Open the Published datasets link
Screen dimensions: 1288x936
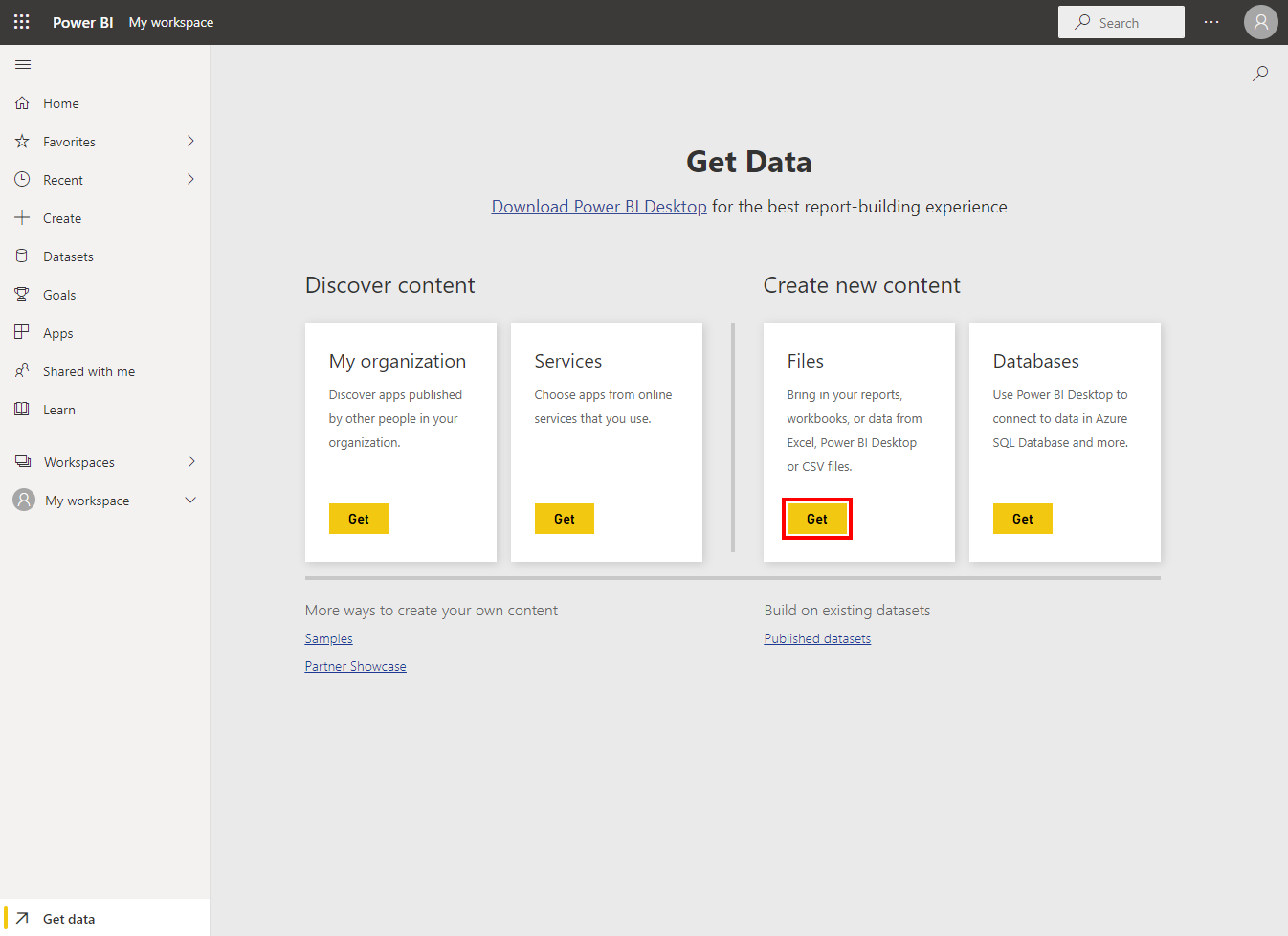pyautogui.click(x=817, y=638)
